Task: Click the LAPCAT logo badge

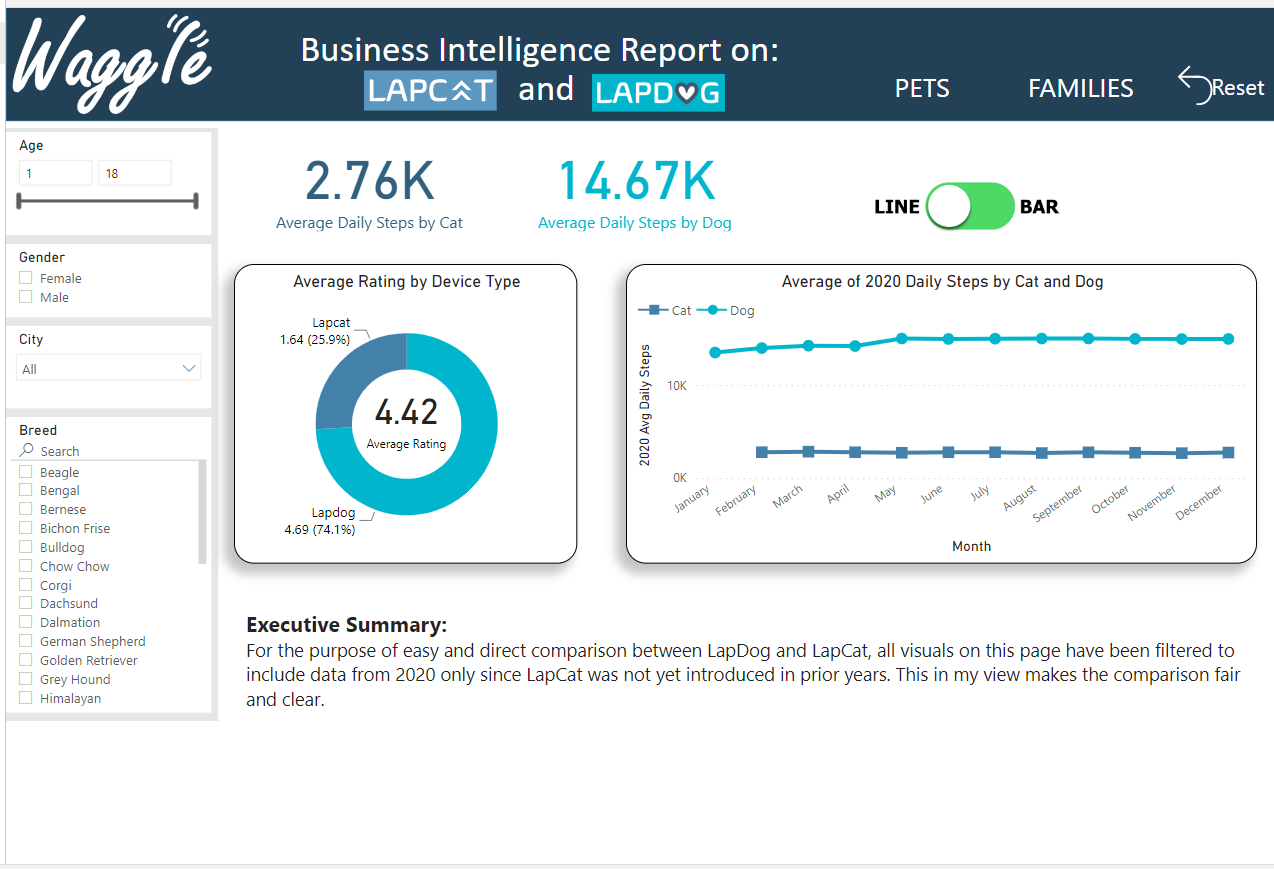Action: point(430,90)
